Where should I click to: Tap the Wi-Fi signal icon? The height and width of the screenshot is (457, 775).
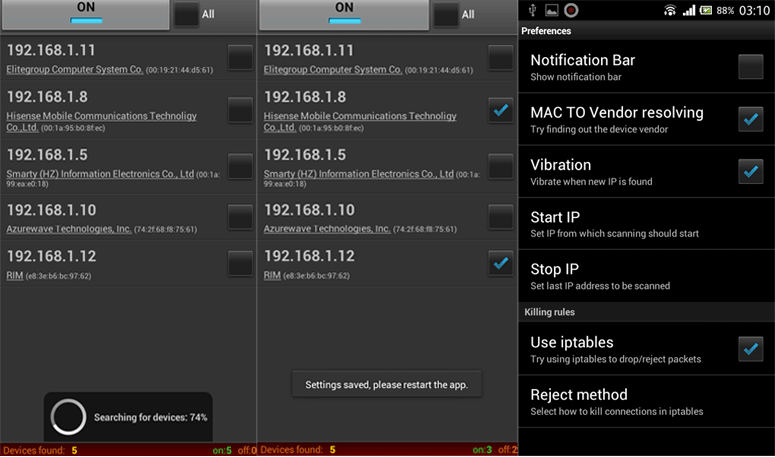(669, 10)
